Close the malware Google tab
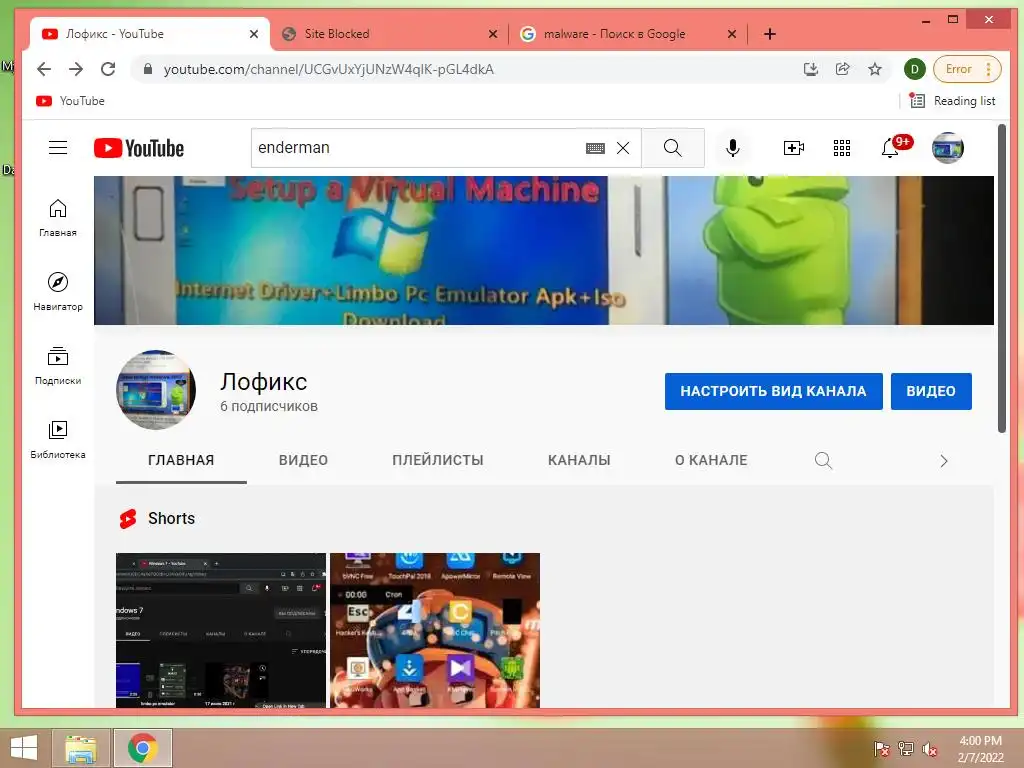Screen dimensions: 1024x768 [732, 34]
